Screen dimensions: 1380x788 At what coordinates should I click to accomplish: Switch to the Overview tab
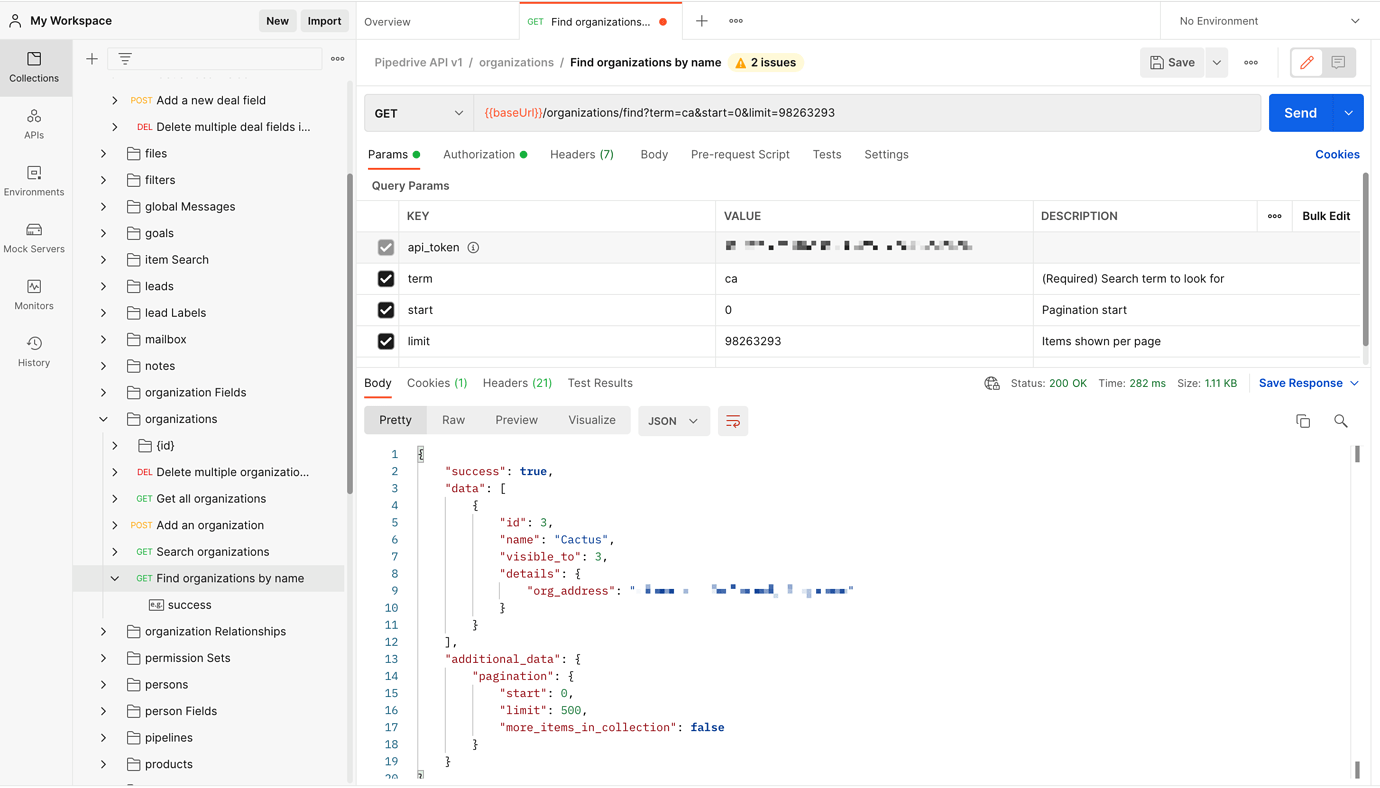point(388,20)
